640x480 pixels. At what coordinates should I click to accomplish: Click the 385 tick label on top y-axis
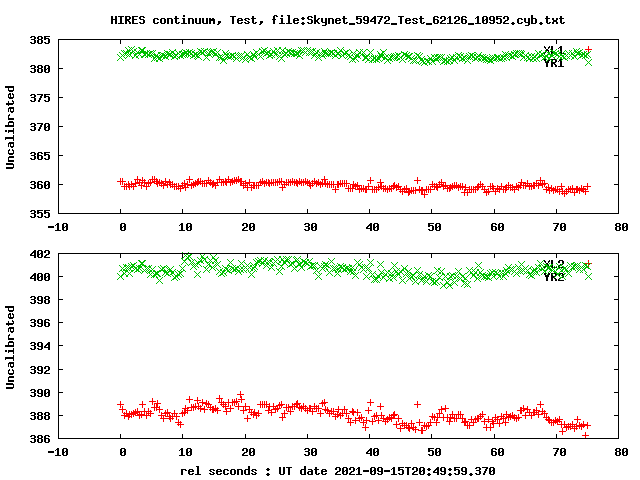click(40, 40)
